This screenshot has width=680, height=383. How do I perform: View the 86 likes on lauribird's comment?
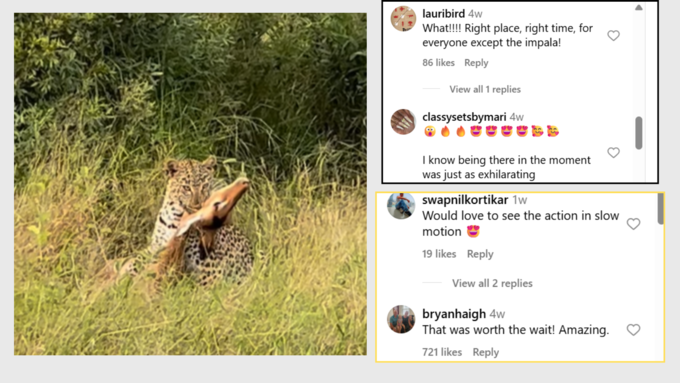tap(438, 63)
